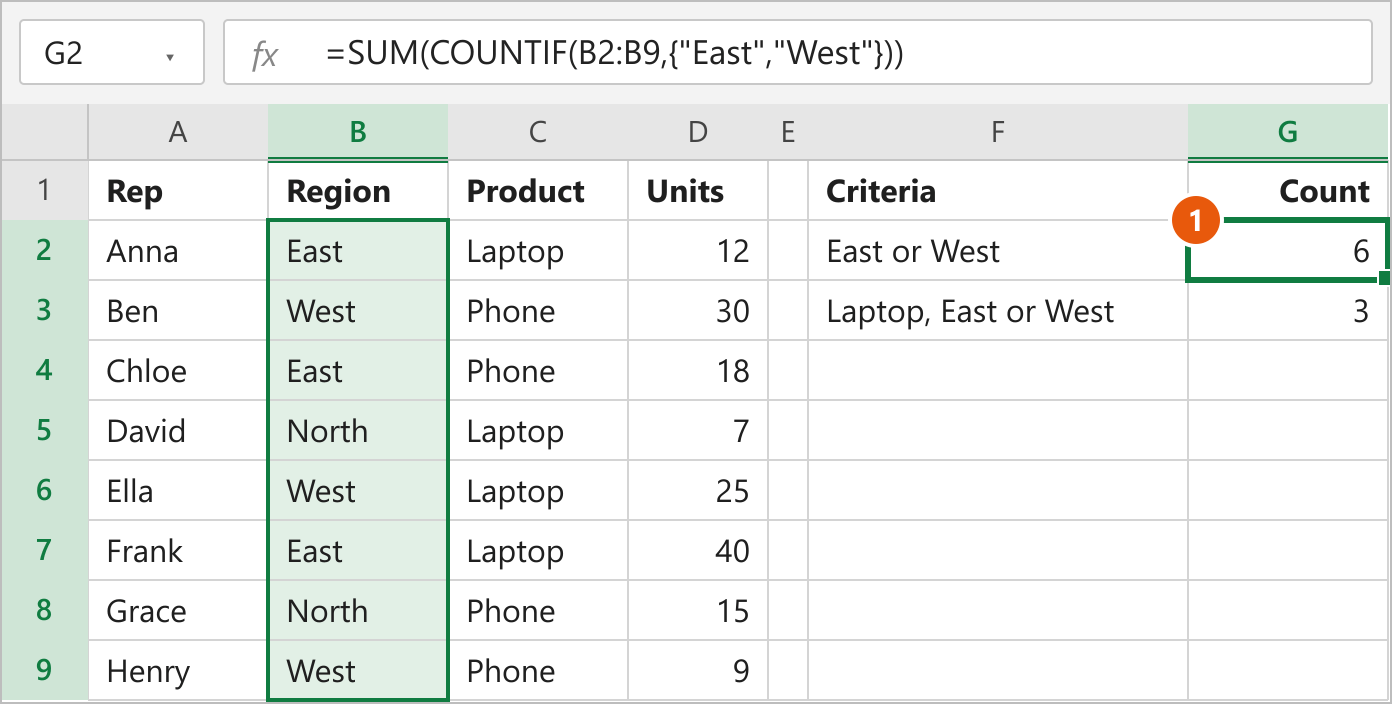Select Units cell with value 15
Image resolution: width=1392 pixels, height=704 pixels.
(698, 610)
